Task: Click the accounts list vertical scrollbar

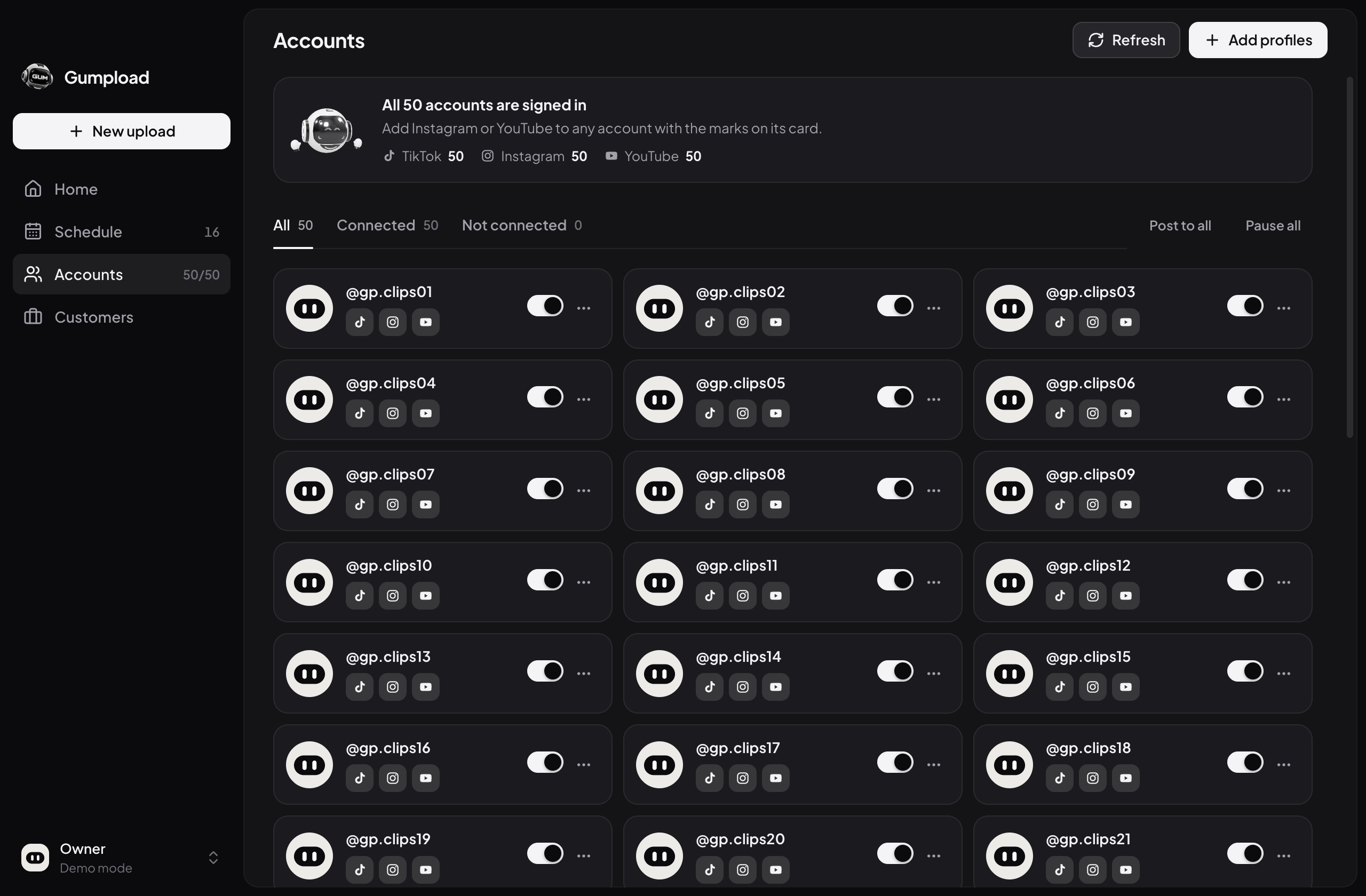Action: (1350, 257)
